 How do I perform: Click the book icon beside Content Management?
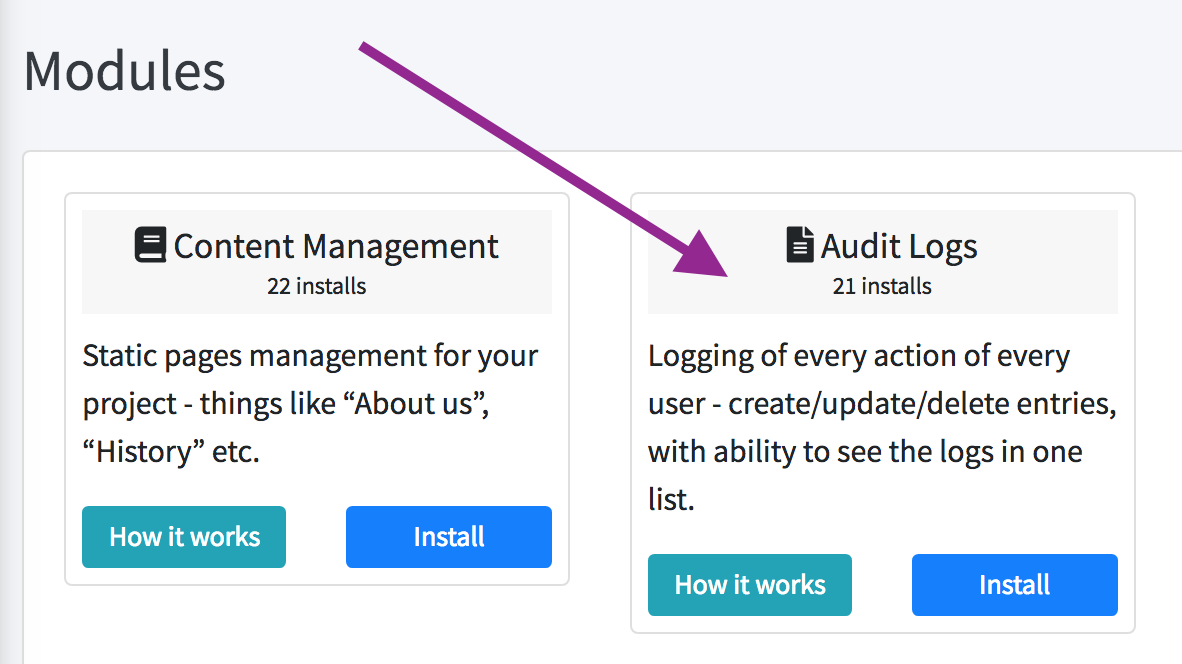coord(150,246)
